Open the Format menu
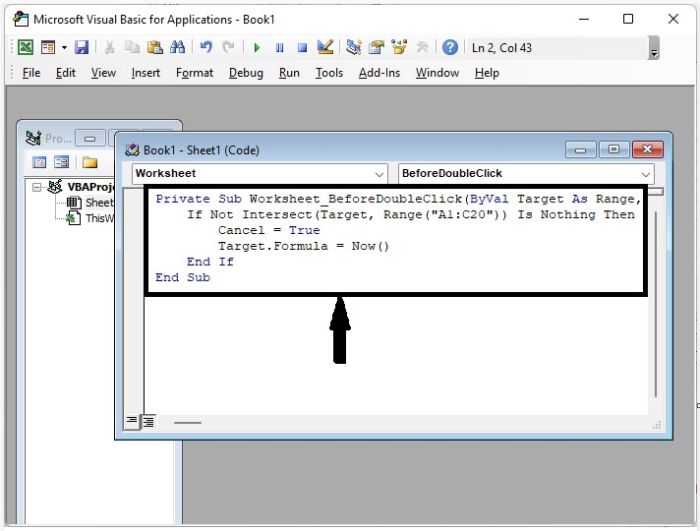The image size is (700, 531). point(195,73)
